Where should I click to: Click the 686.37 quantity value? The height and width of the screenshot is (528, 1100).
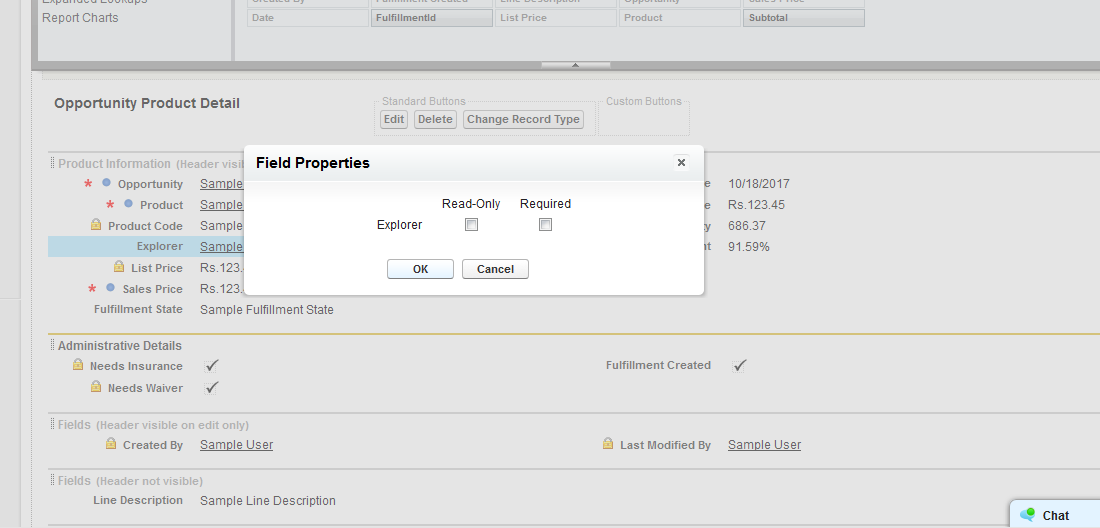point(746,226)
